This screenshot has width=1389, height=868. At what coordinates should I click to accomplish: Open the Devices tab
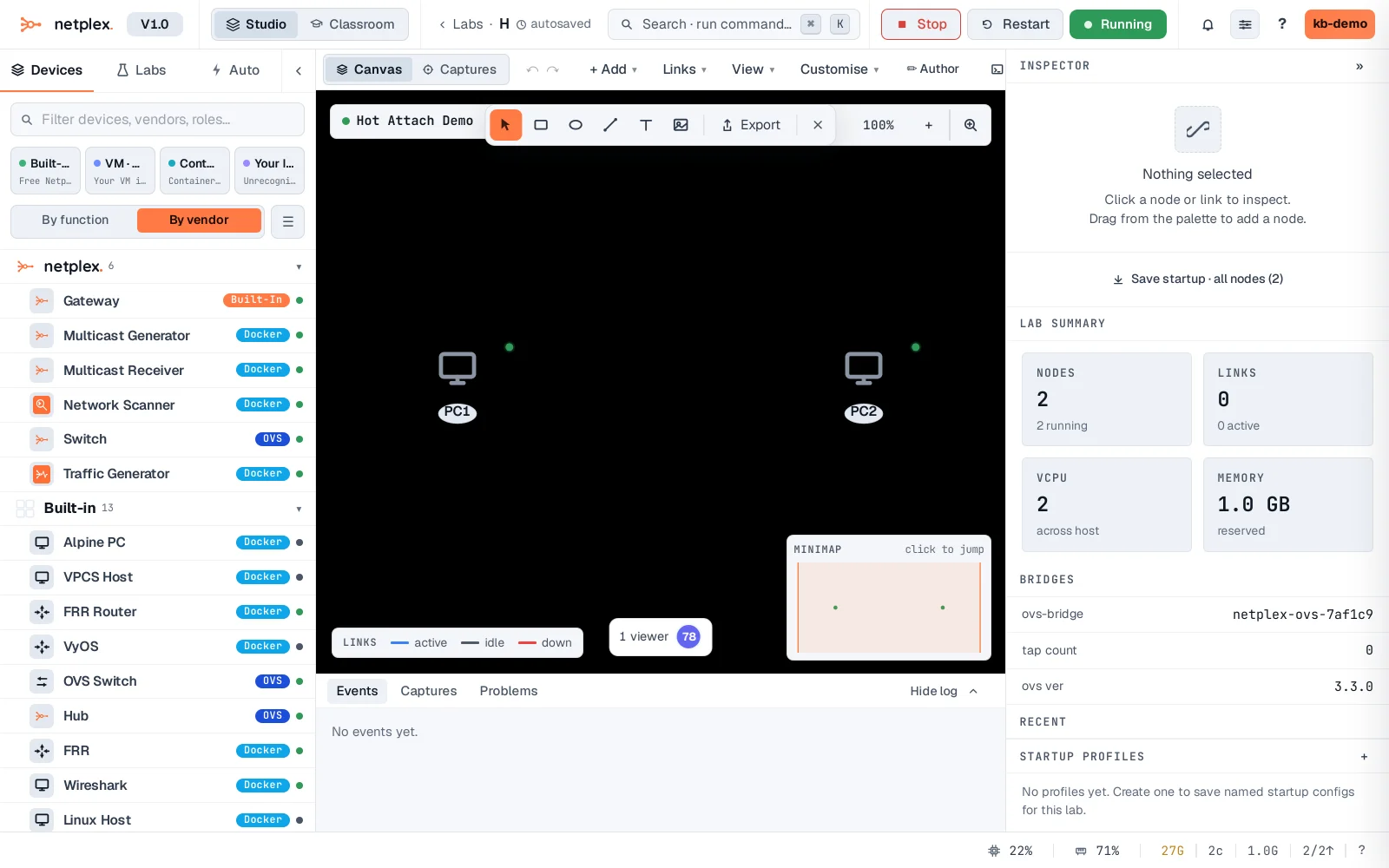pyautogui.click(x=47, y=70)
